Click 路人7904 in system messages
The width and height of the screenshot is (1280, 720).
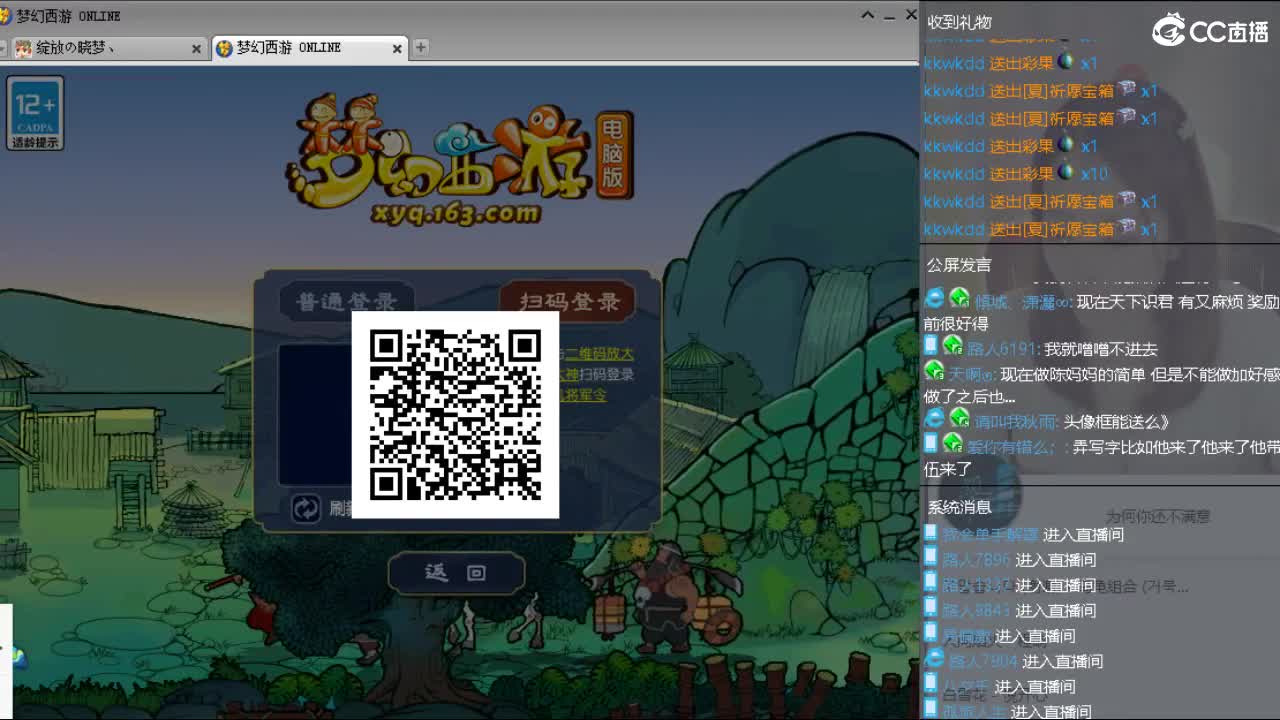click(983, 661)
